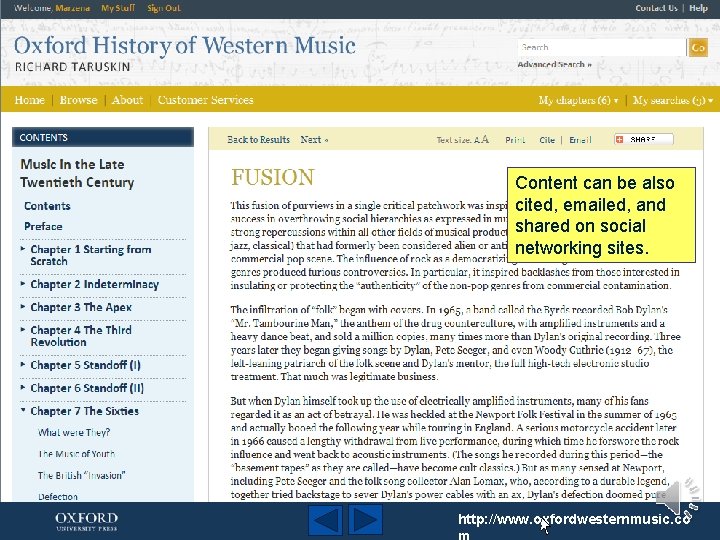
Task: Open the Customer Services menu item
Action: 205,100
